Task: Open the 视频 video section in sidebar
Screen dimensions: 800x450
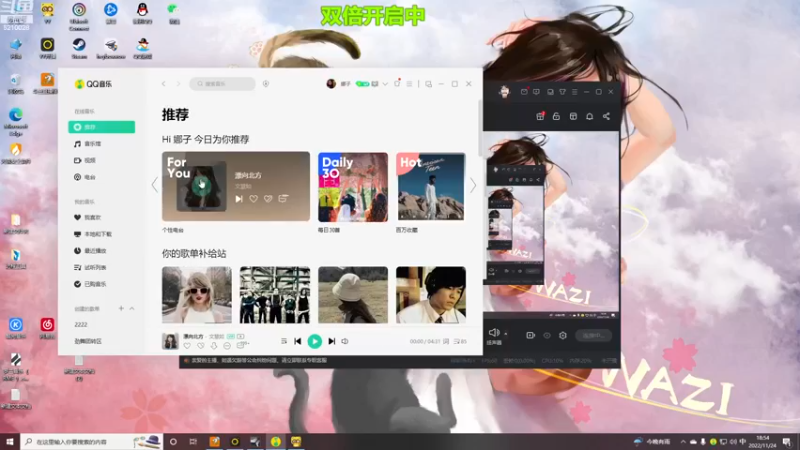Action: click(x=85, y=160)
